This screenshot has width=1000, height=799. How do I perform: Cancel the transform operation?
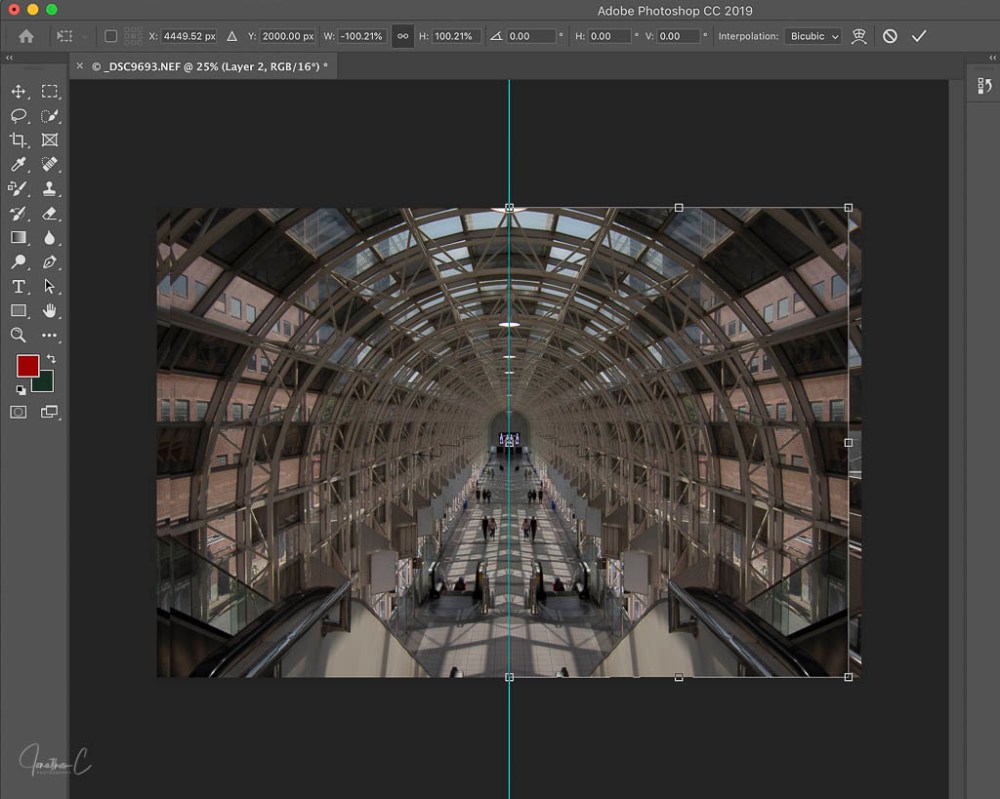[890, 36]
